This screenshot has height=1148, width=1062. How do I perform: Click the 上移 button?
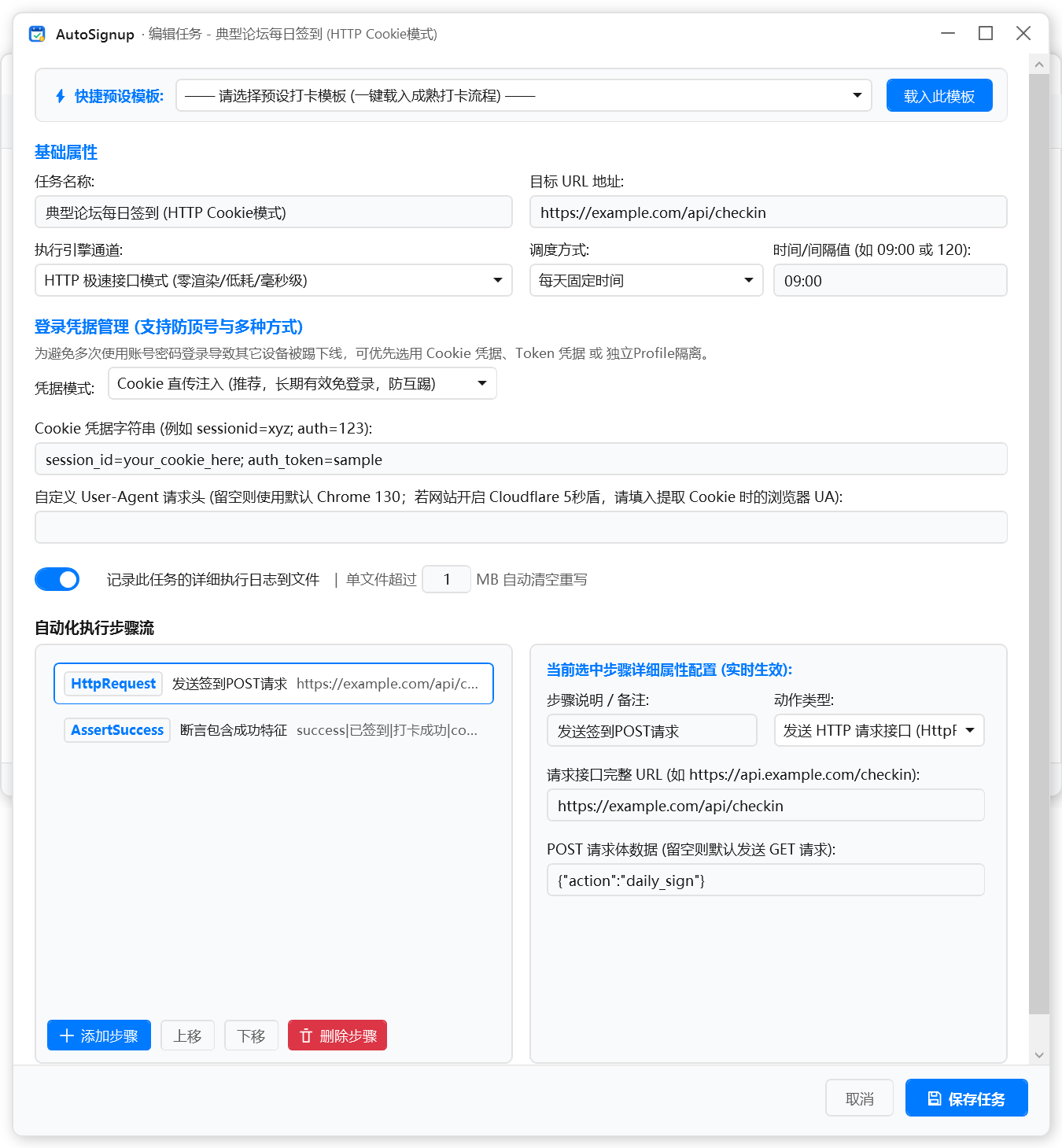[x=188, y=1035]
